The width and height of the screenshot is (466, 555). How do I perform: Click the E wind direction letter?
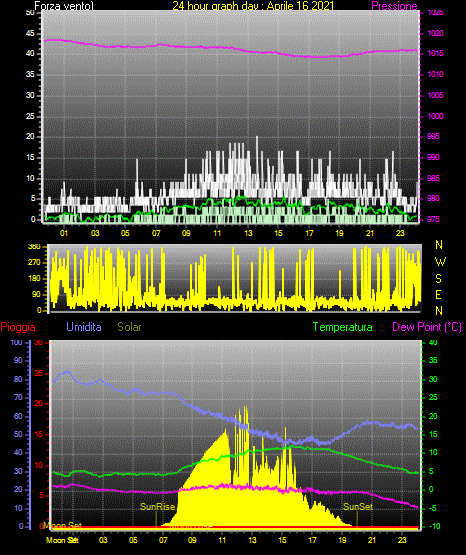438,294
